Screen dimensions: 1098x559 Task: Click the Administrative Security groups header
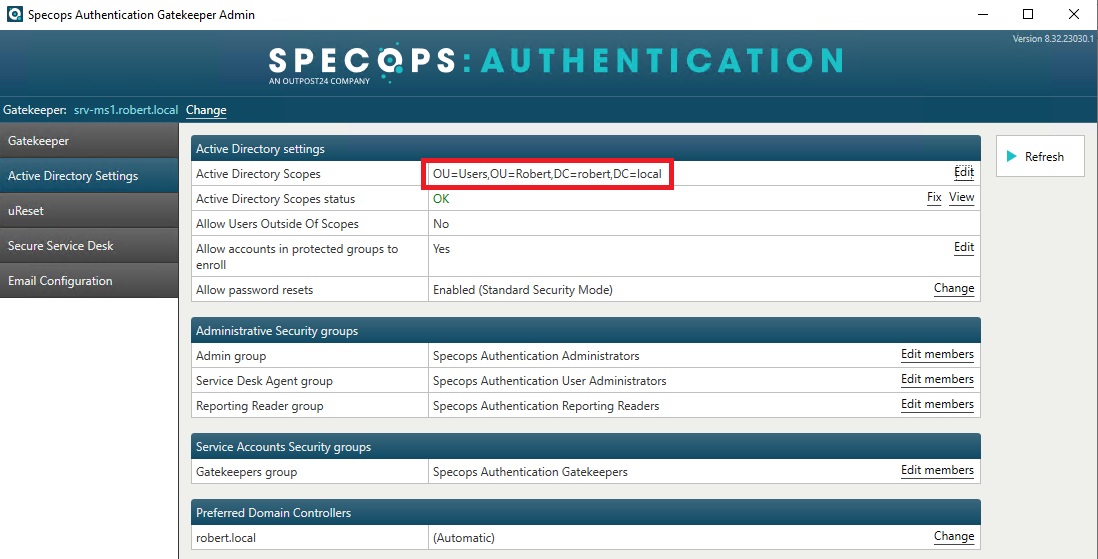(x=585, y=331)
